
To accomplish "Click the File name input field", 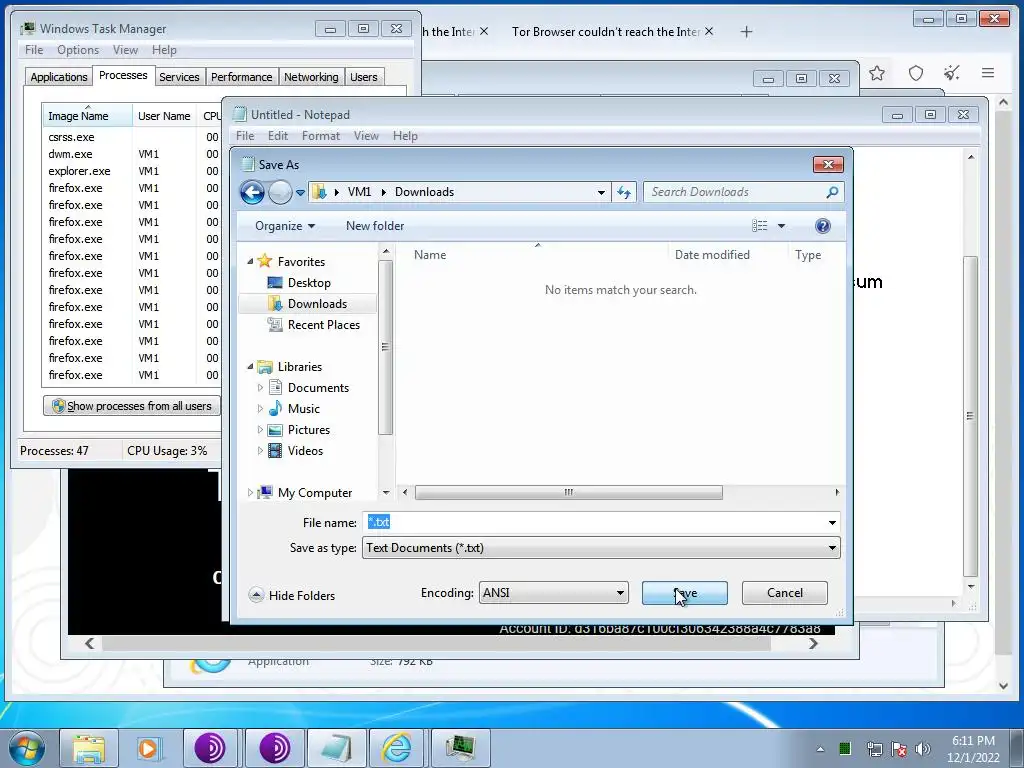I will pyautogui.click(x=594, y=522).
